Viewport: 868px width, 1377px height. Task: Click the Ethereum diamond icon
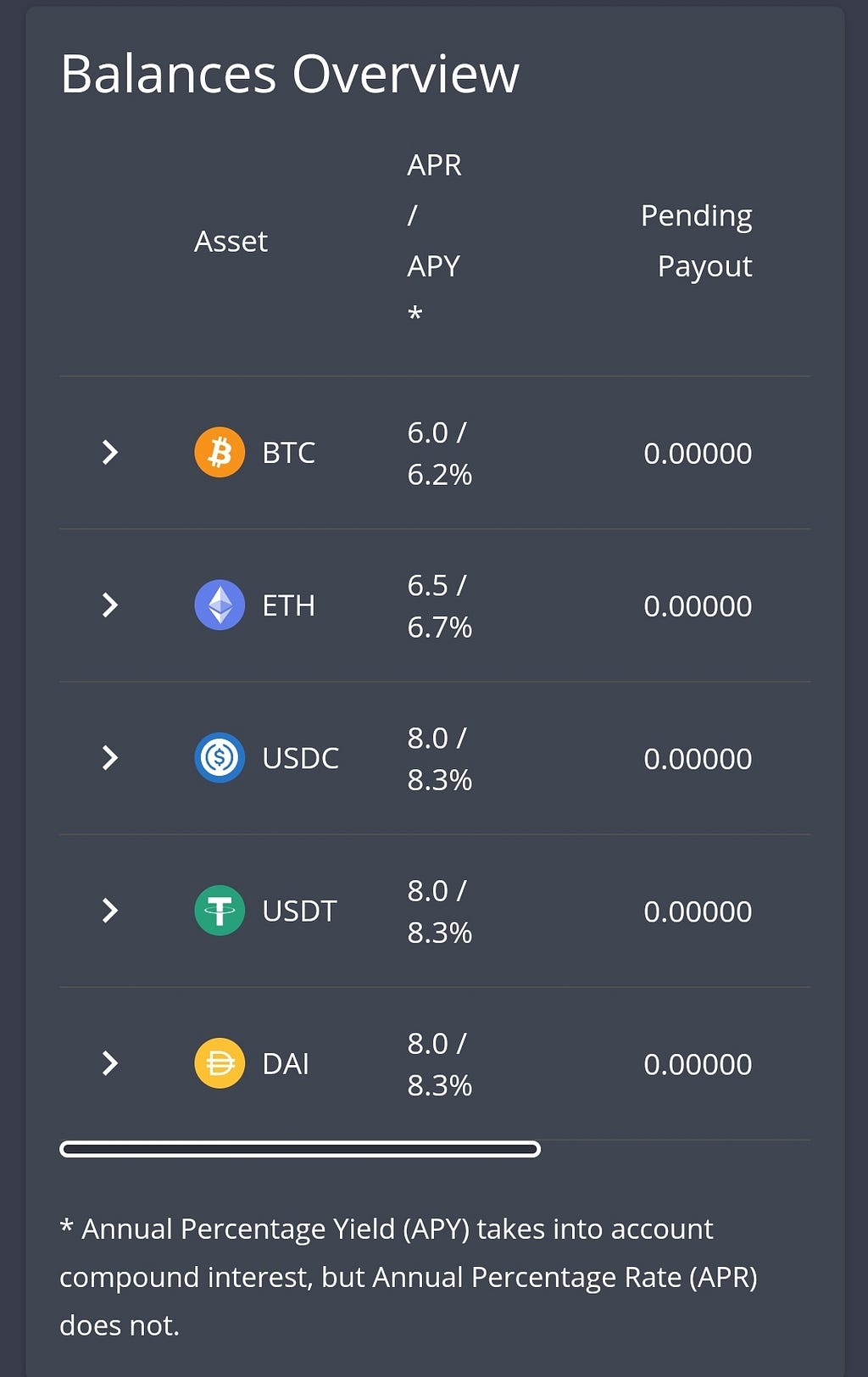(x=220, y=605)
